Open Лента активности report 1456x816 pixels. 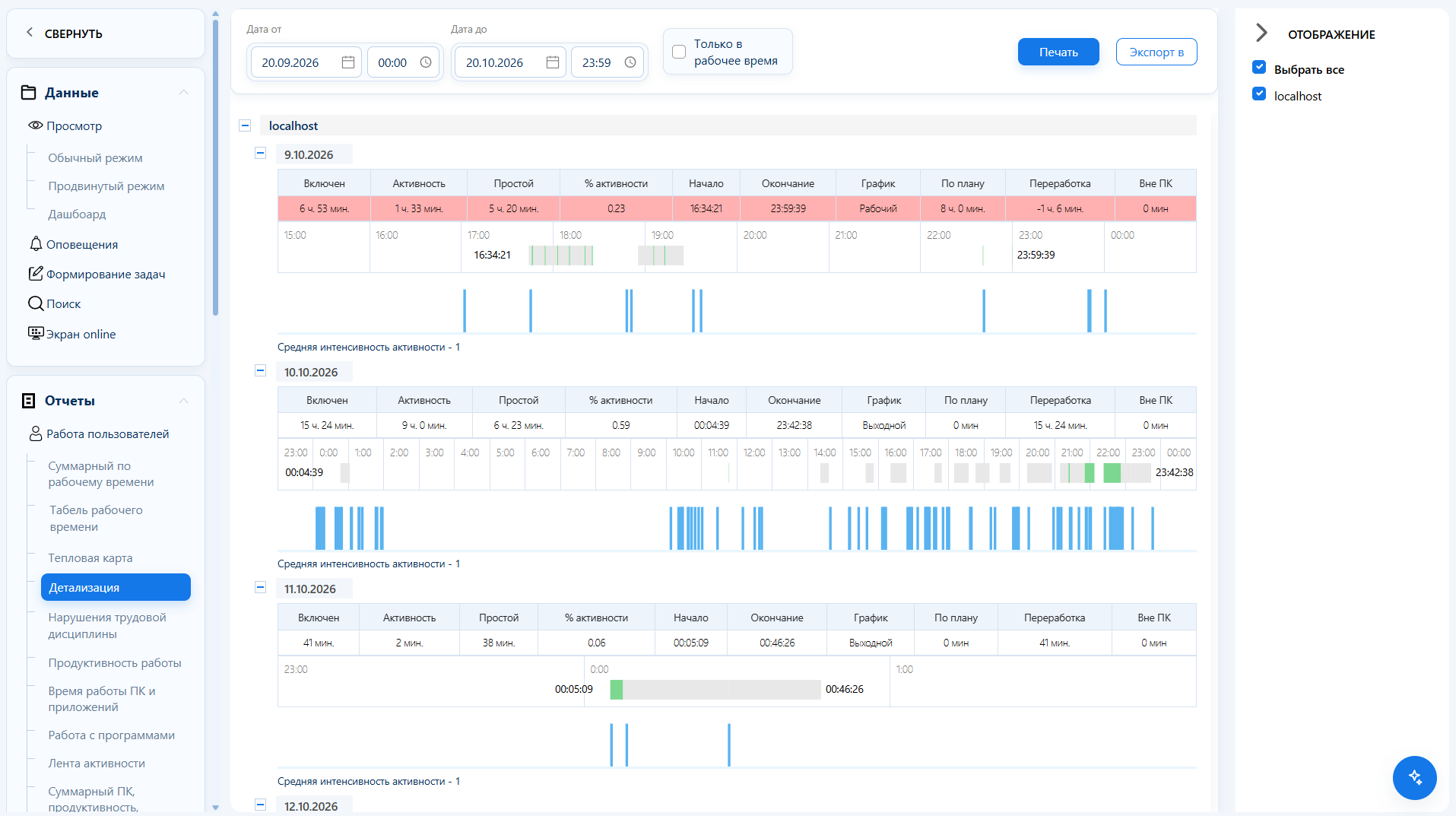click(x=97, y=763)
